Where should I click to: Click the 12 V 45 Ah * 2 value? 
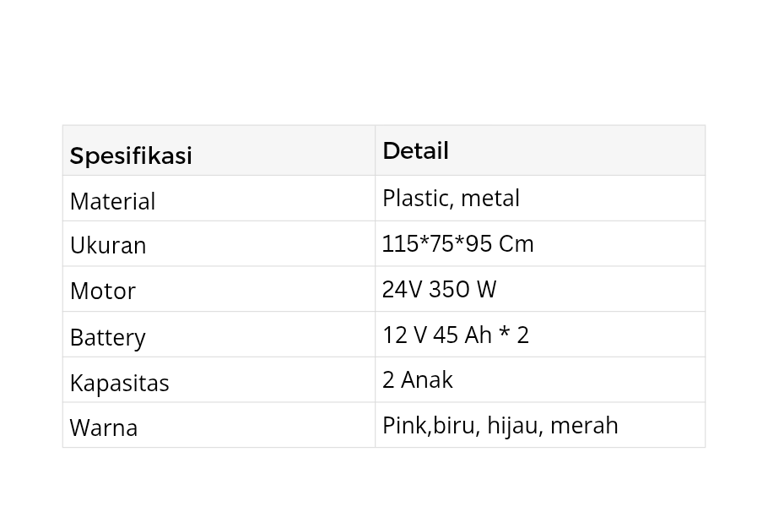(x=456, y=335)
